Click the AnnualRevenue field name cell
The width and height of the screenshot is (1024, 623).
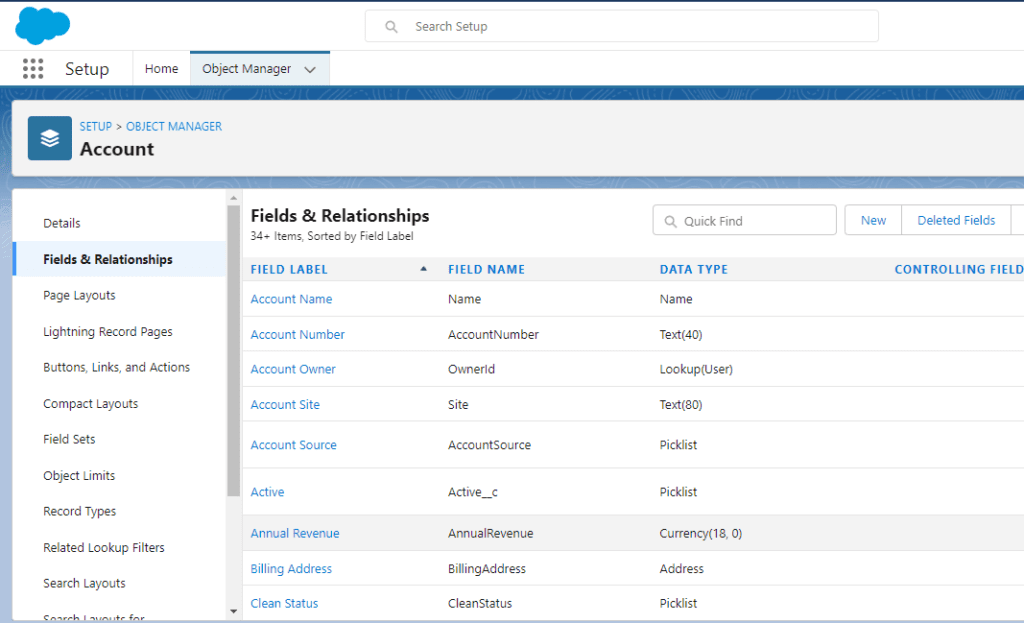click(x=490, y=534)
